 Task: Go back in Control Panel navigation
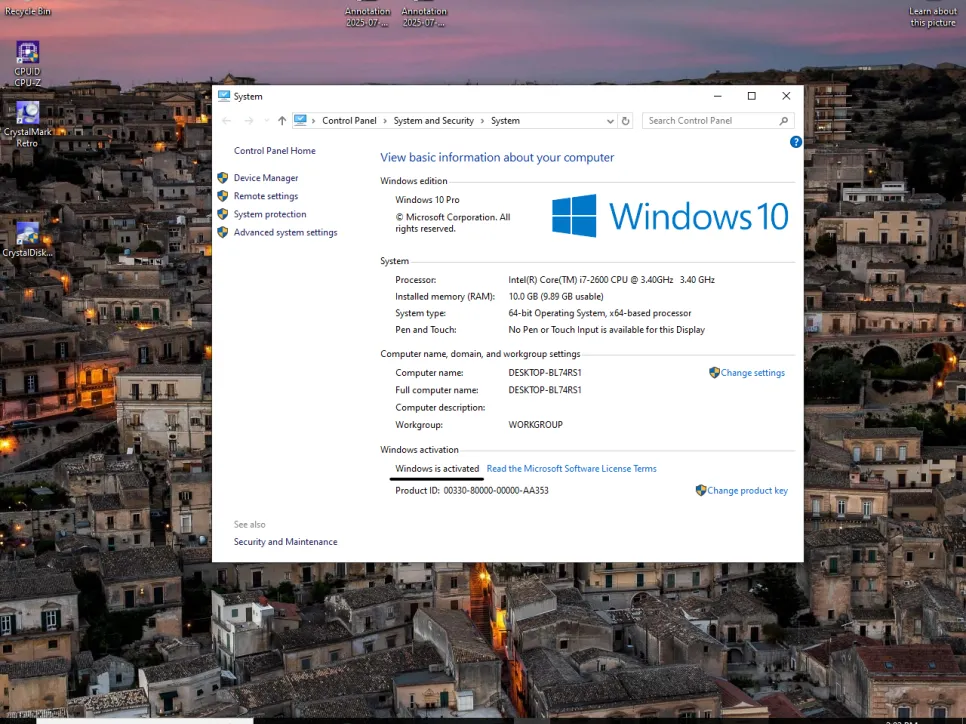(227, 121)
